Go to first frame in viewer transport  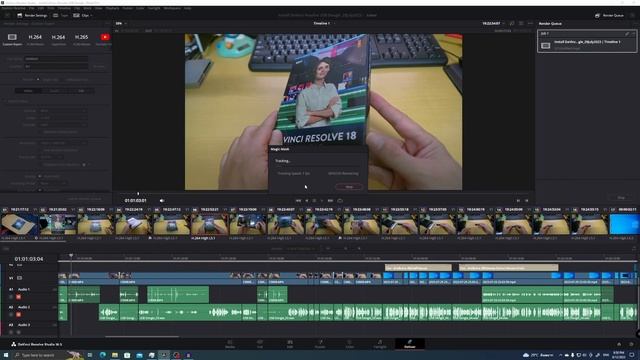[x=298, y=200]
